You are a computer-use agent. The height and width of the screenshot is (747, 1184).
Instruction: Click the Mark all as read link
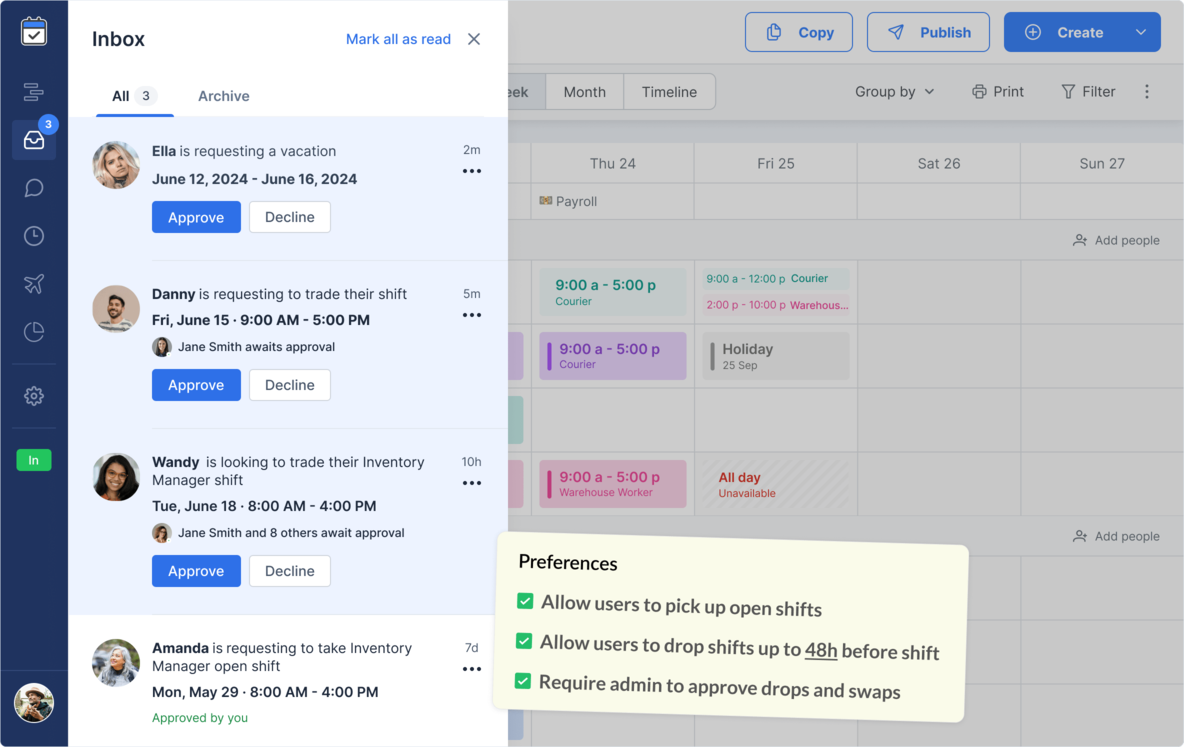(398, 39)
